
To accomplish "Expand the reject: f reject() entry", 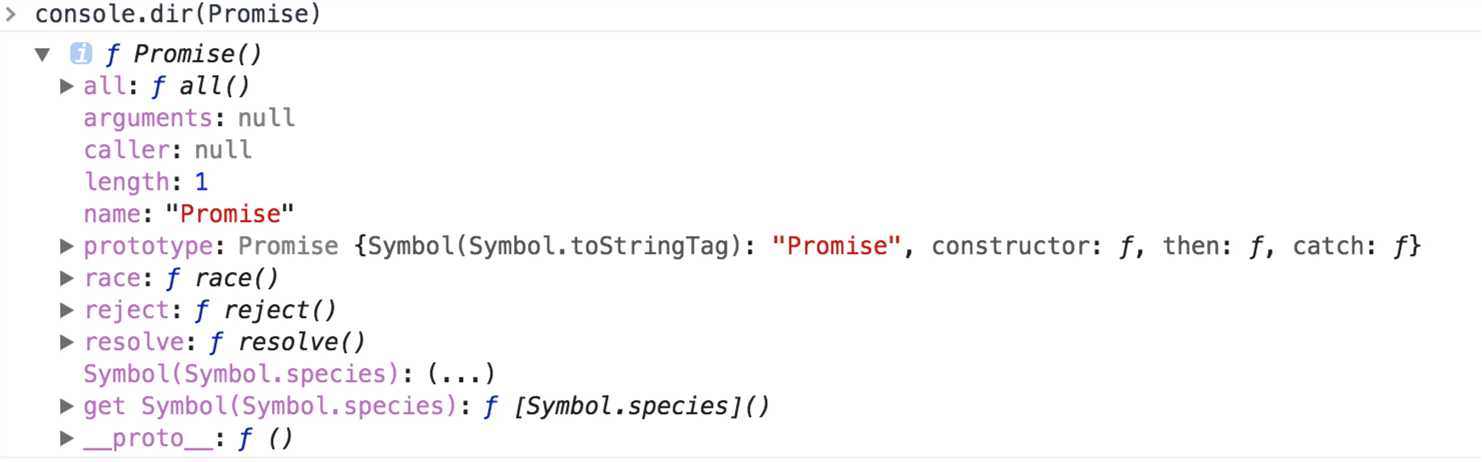I will click(x=67, y=310).
